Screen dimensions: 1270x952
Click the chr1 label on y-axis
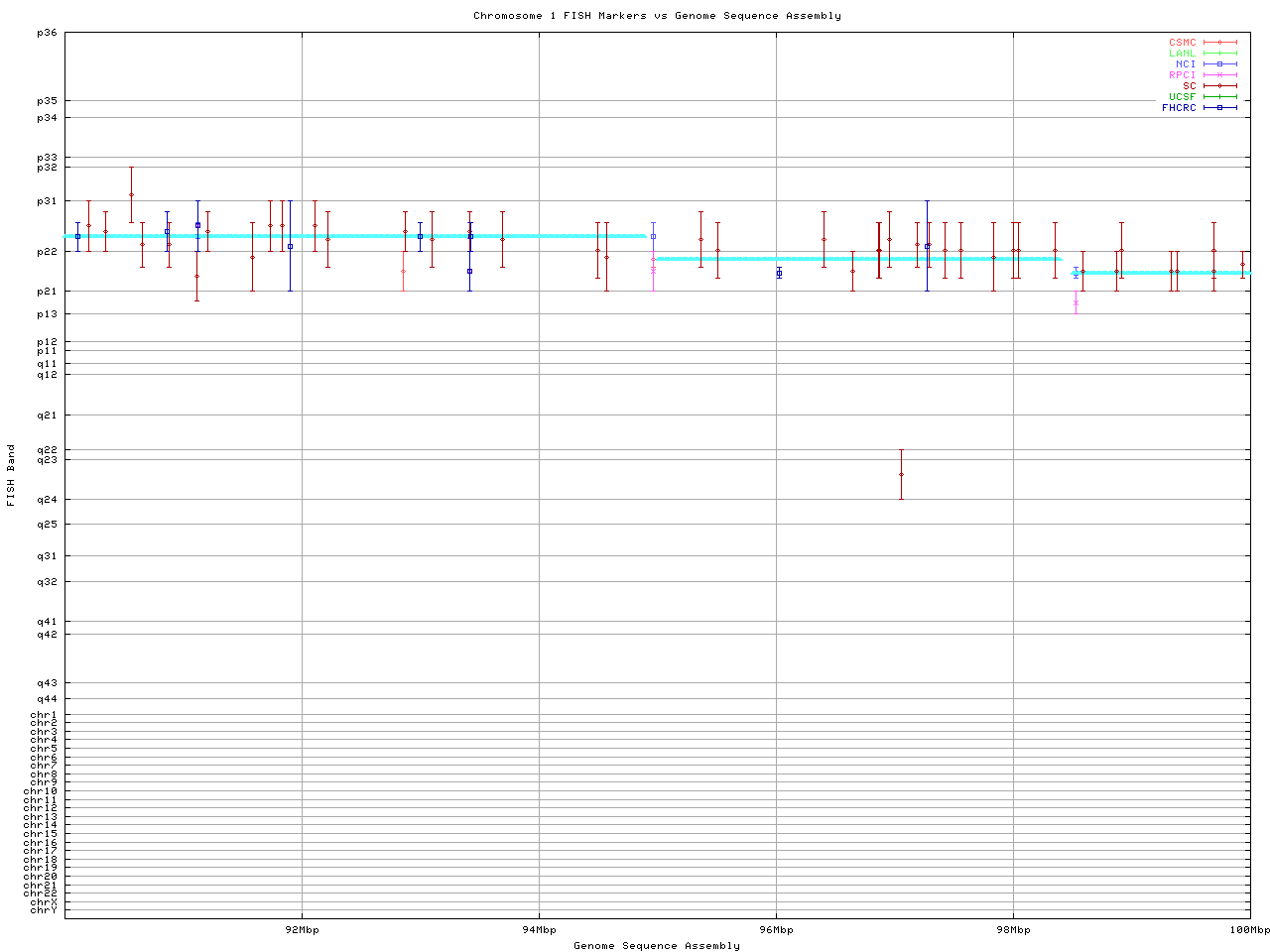(44, 715)
